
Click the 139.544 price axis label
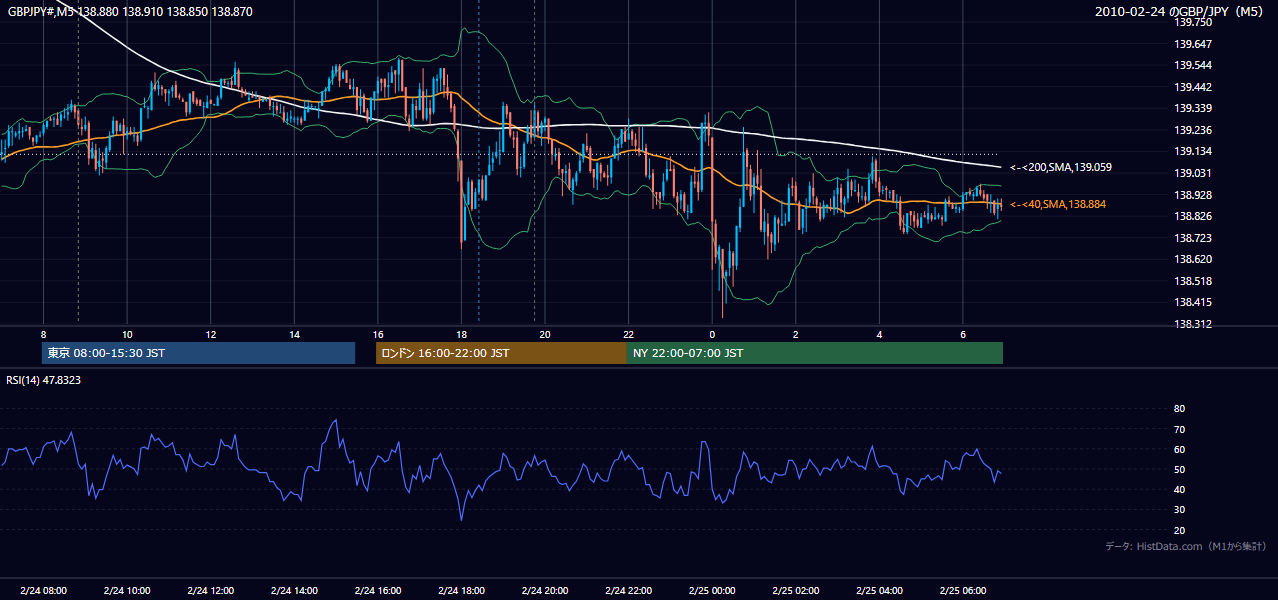click(1194, 65)
